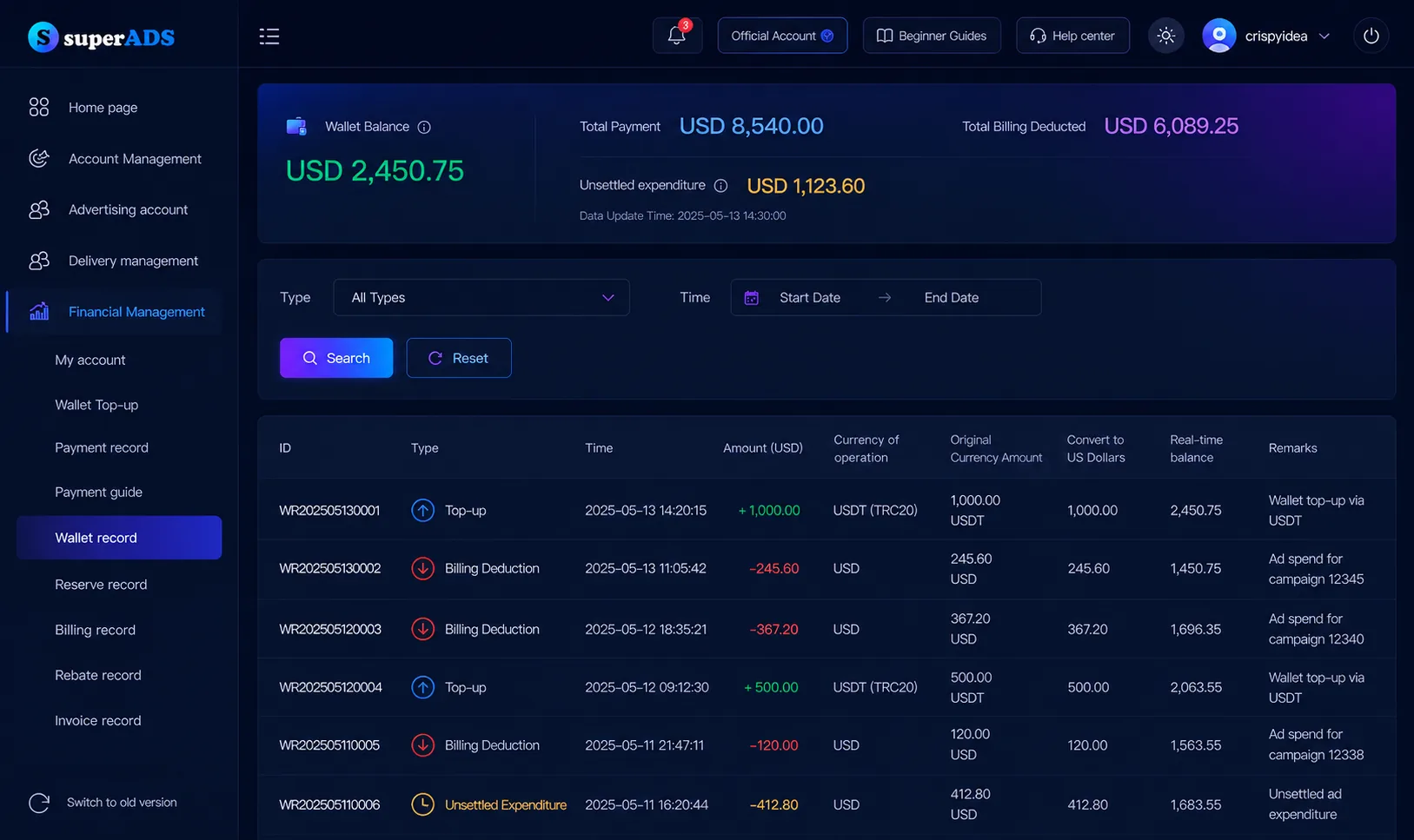Select the Rebate record submenu
Viewport: 1414px width, 840px height.
[98, 675]
